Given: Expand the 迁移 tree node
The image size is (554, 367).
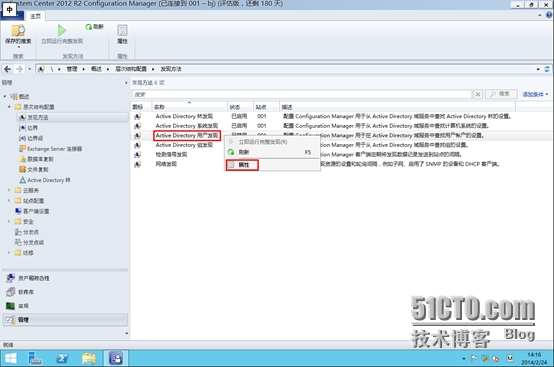Looking at the screenshot, I should [x=9, y=253].
